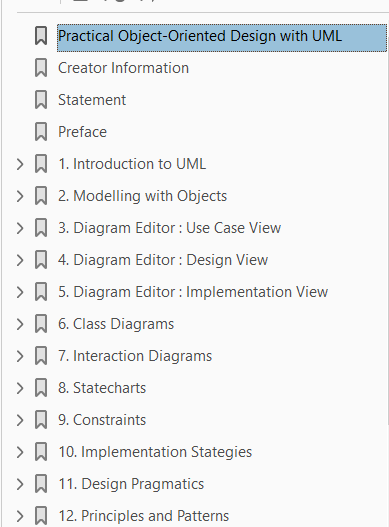Viewport: 389px width, 527px height.
Task: Open 4. Diagram Editor : Design View bookmark
Action: coord(163,260)
